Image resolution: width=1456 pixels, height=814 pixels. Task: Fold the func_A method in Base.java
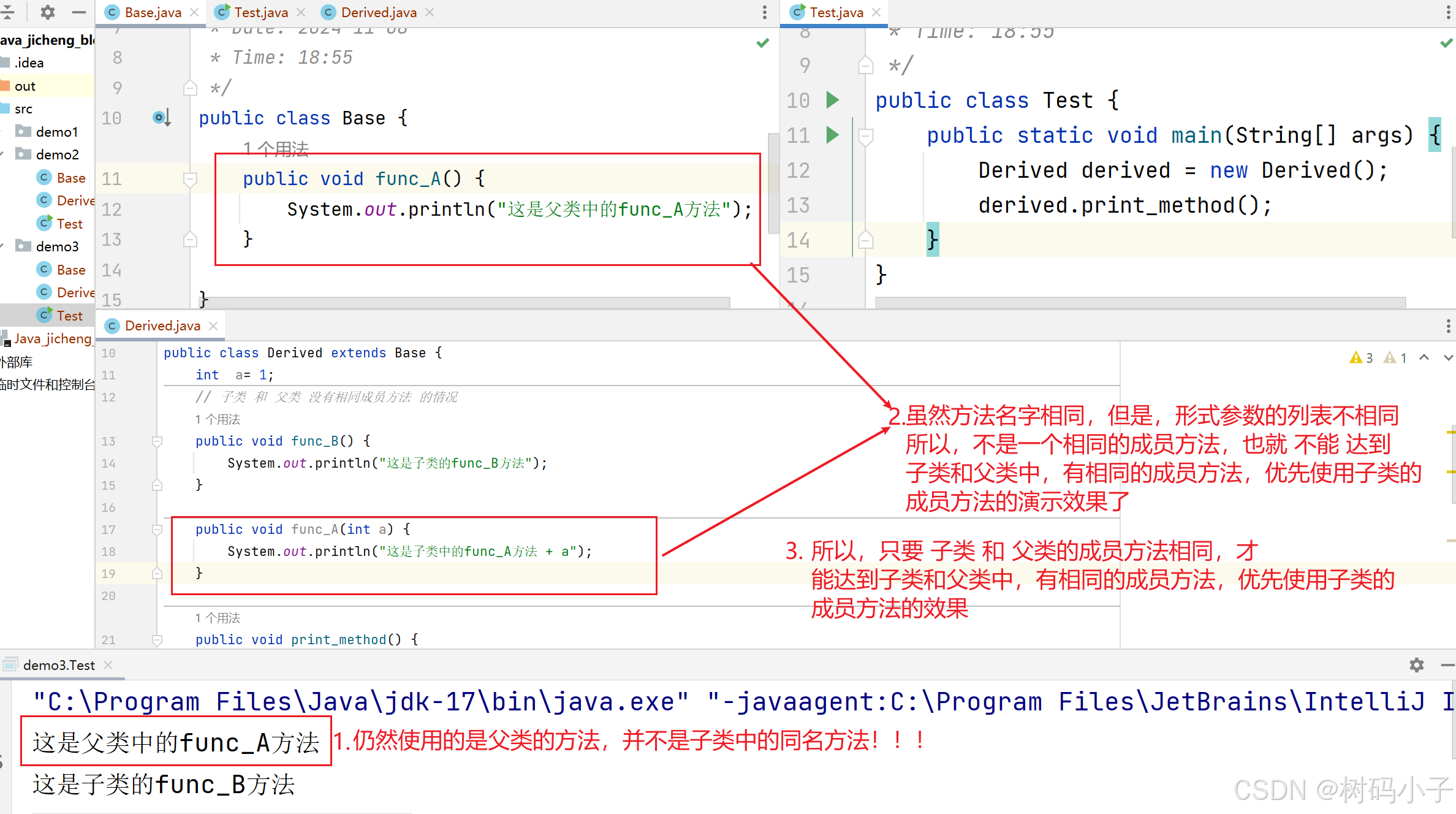(190, 179)
